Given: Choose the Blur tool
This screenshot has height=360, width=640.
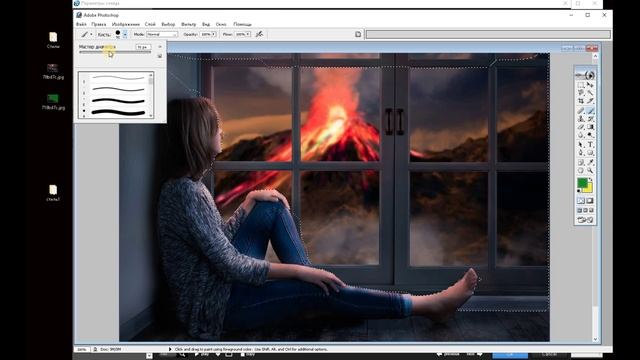Looking at the screenshot, I should click(x=581, y=135).
